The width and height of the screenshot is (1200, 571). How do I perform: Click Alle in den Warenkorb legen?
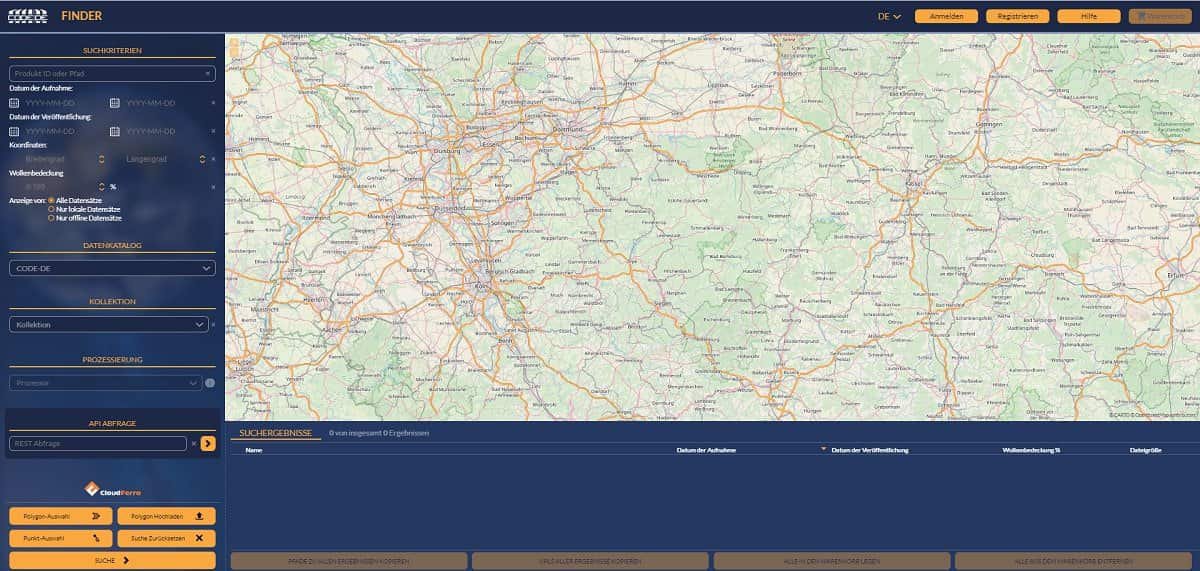[x=831, y=561]
